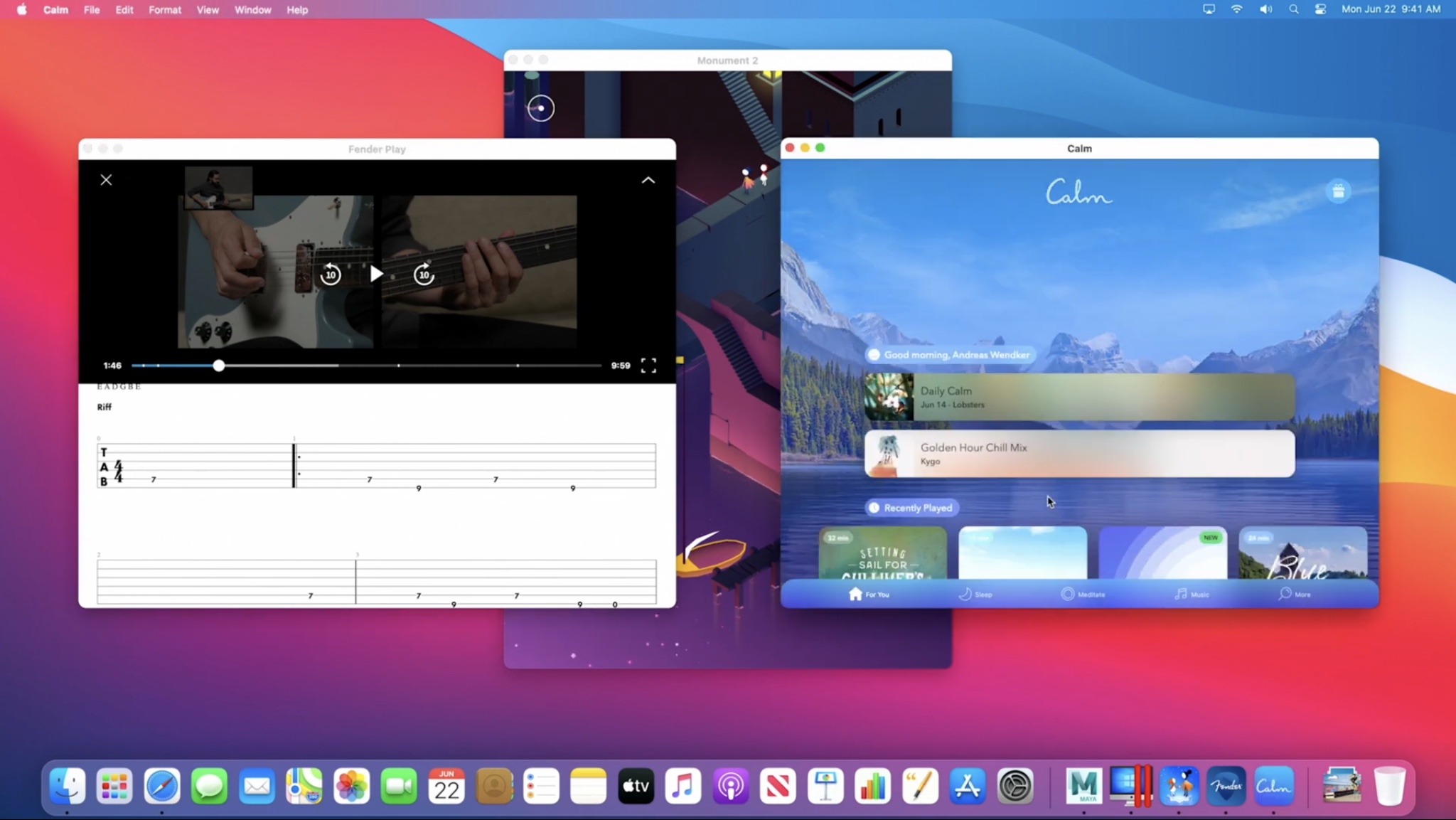Click the gift icon in Calm
The image size is (1456, 820).
point(1338,191)
